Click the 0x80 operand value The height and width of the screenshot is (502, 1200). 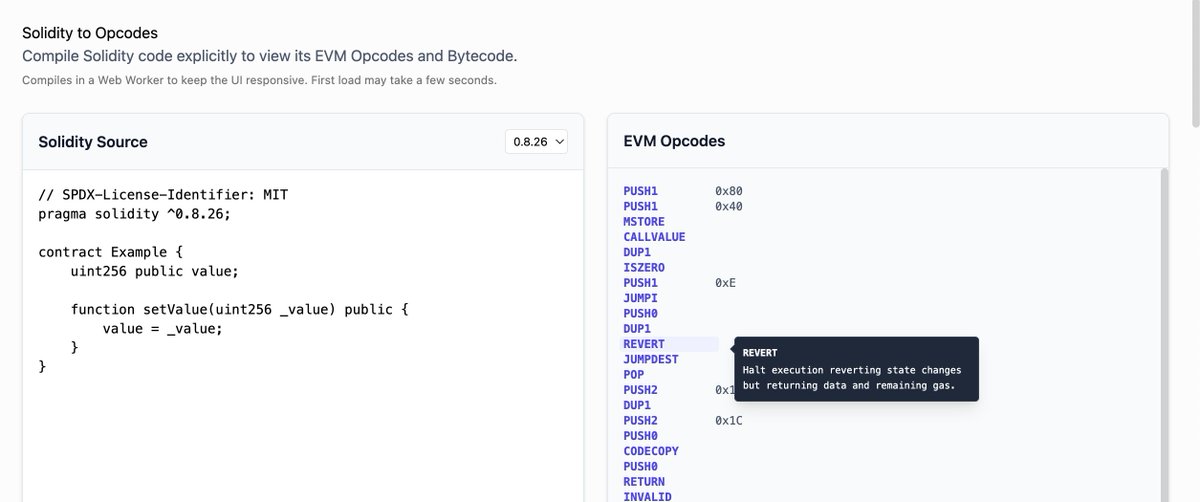click(729, 191)
